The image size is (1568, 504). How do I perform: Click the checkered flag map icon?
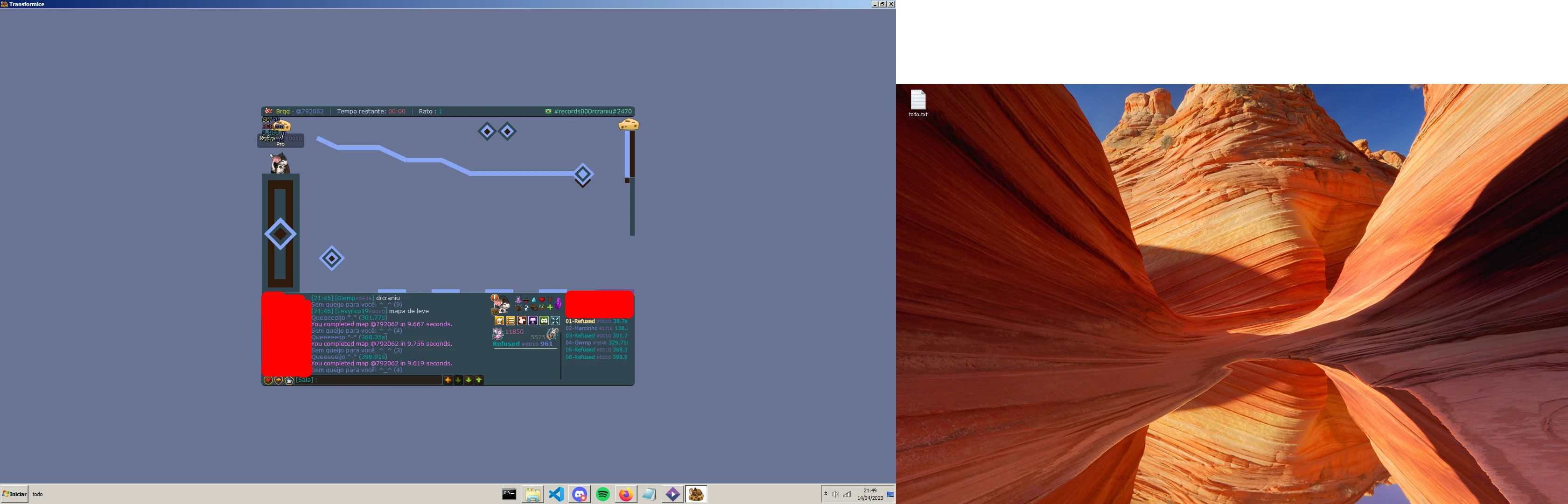[268, 112]
